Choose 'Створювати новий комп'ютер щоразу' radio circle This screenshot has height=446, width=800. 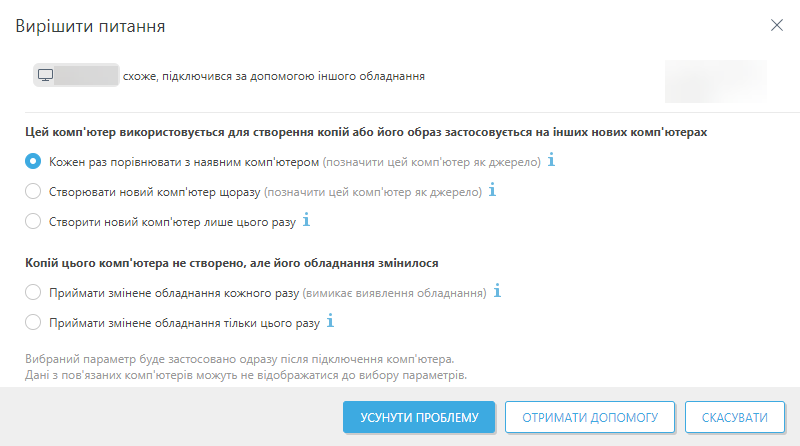pos(33,191)
